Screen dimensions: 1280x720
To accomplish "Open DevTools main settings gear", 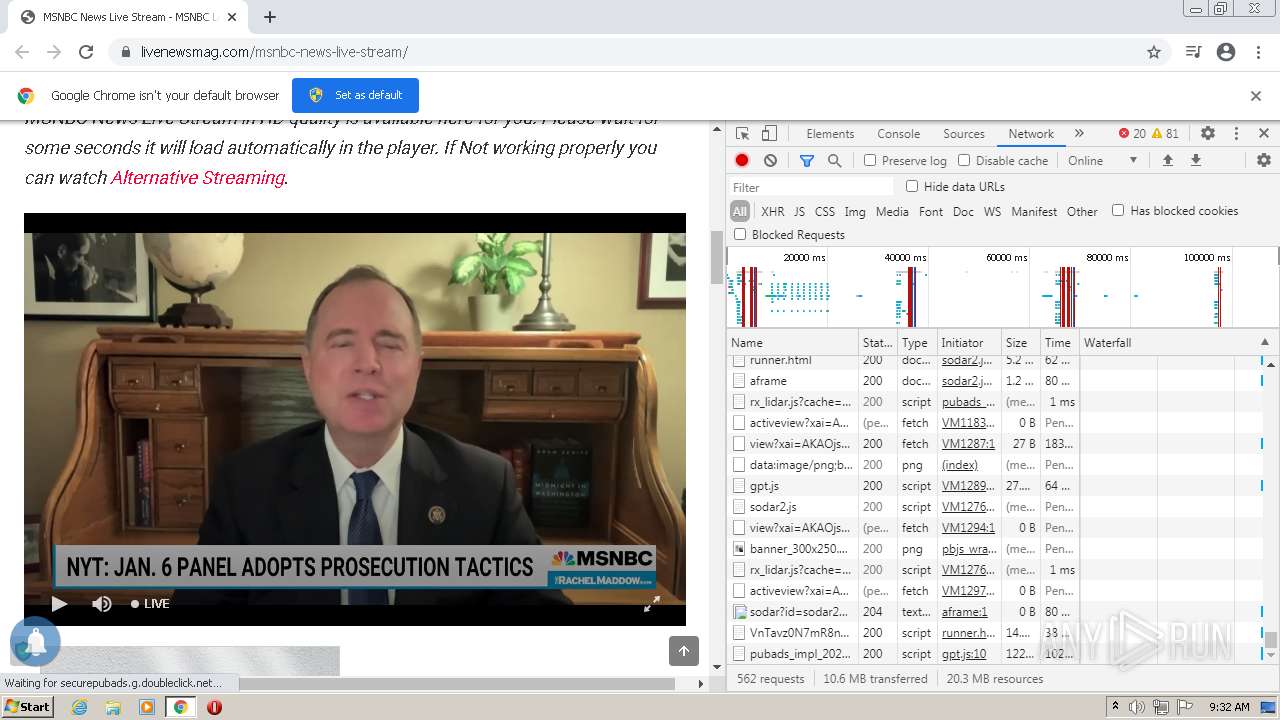I will (x=1208, y=133).
